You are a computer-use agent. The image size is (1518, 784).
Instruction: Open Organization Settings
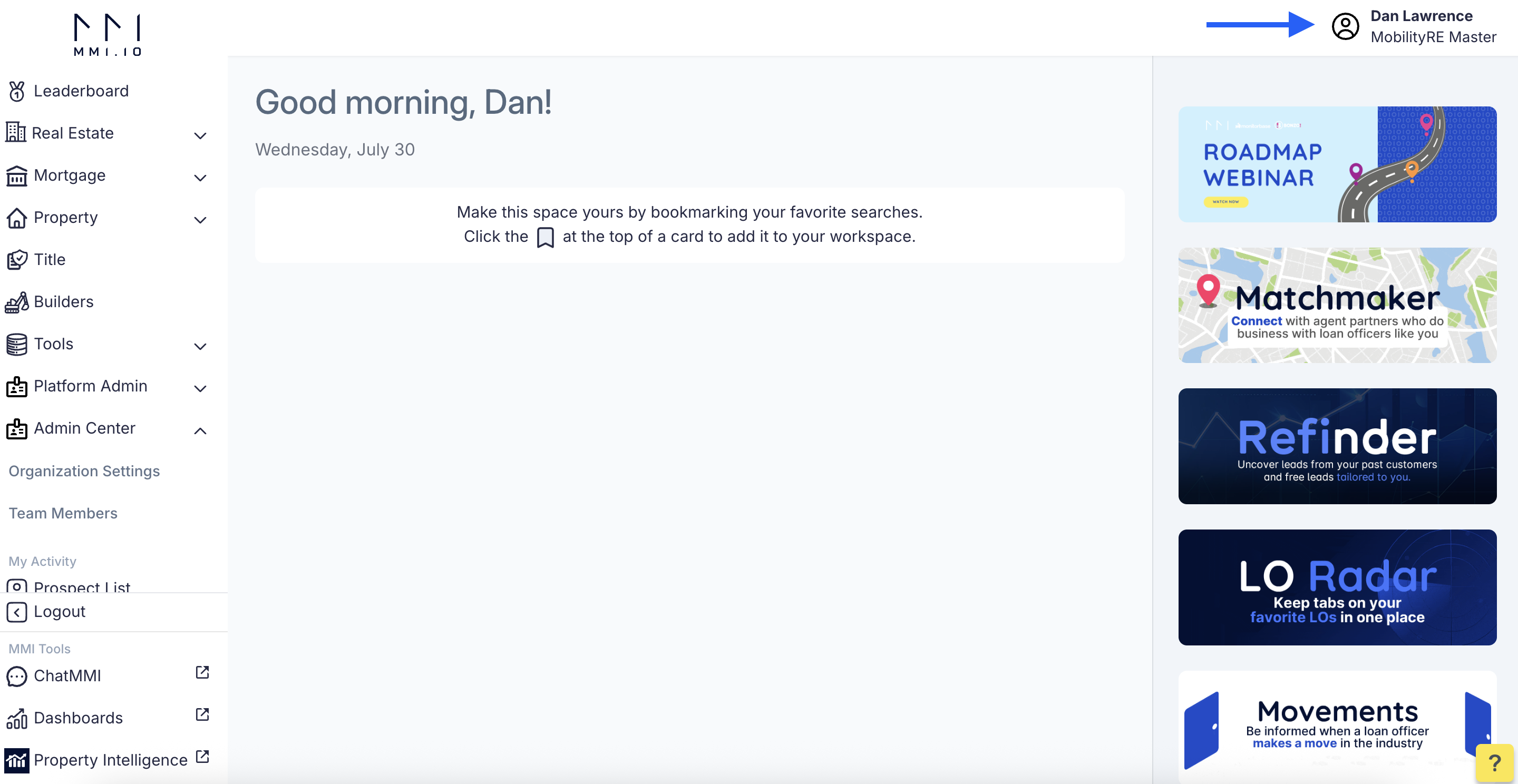(x=84, y=471)
